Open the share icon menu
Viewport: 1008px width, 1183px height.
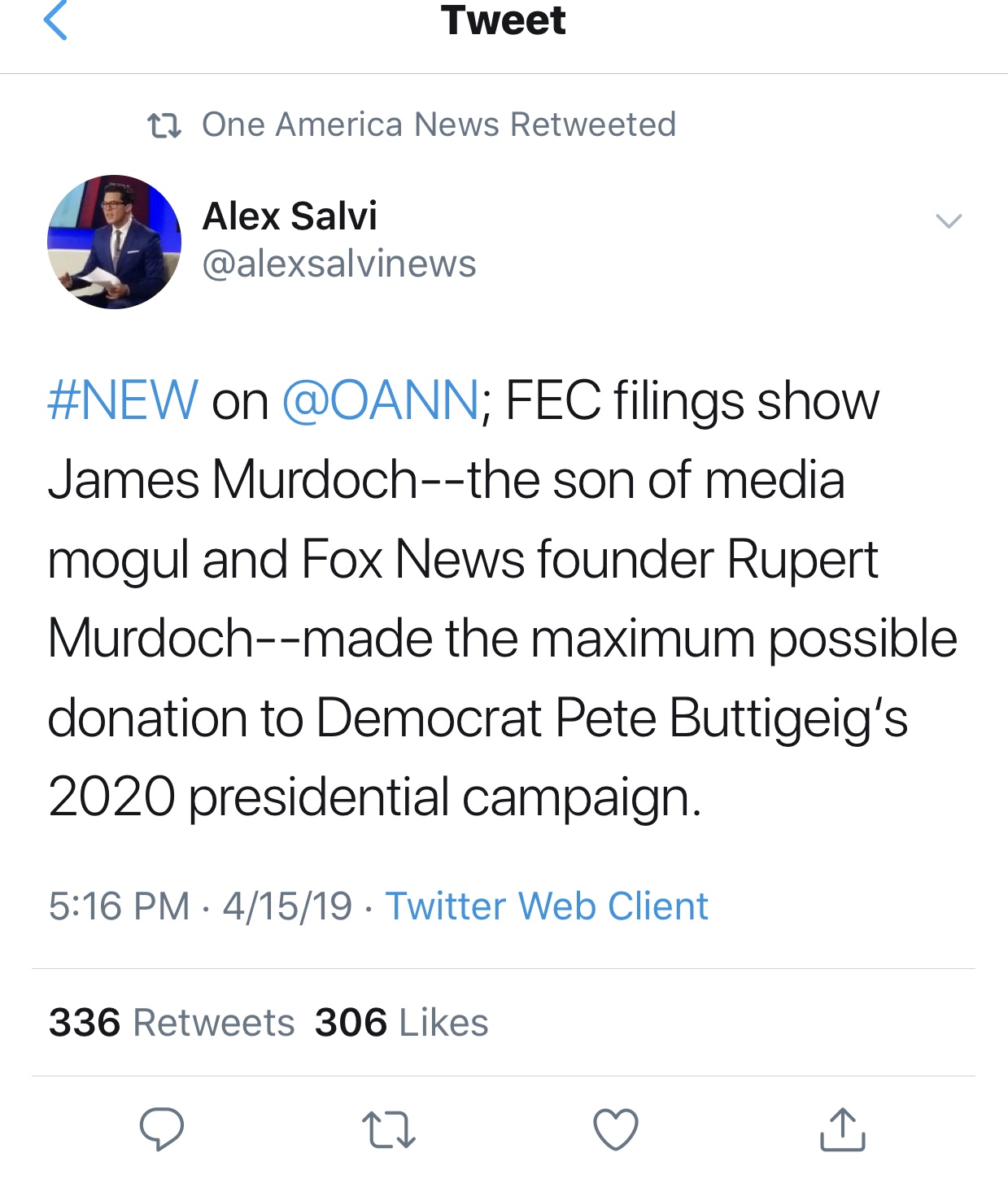pos(842,1129)
